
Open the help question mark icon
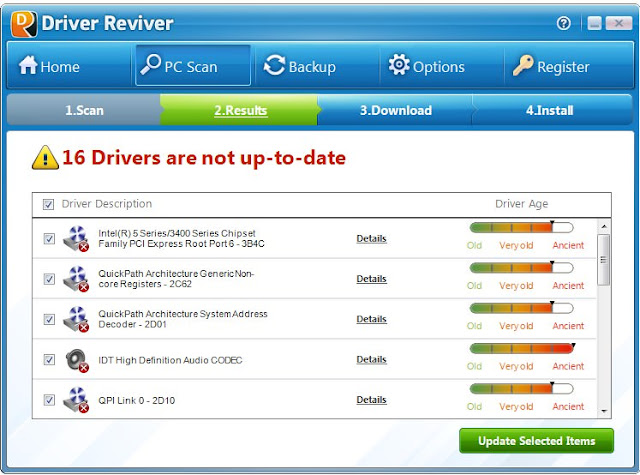(564, 23)
